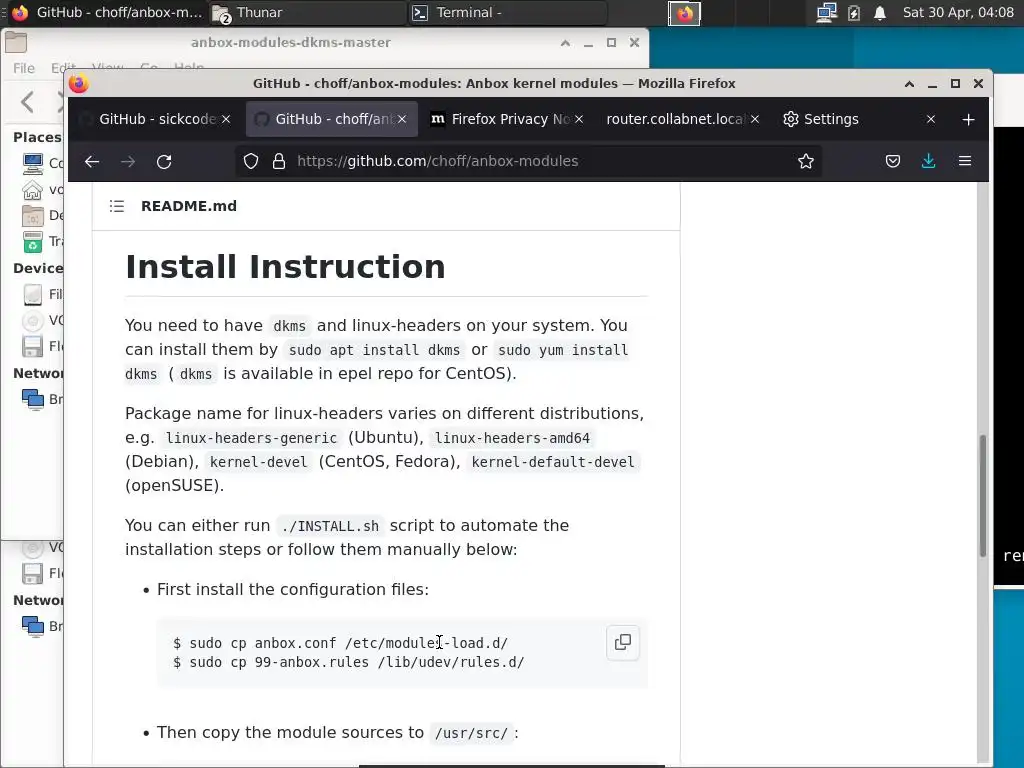This screenshot has width=1024, height=768.
Task: Select floppy device icon in lower Thunar window
Action: click(x=33, y=573)
